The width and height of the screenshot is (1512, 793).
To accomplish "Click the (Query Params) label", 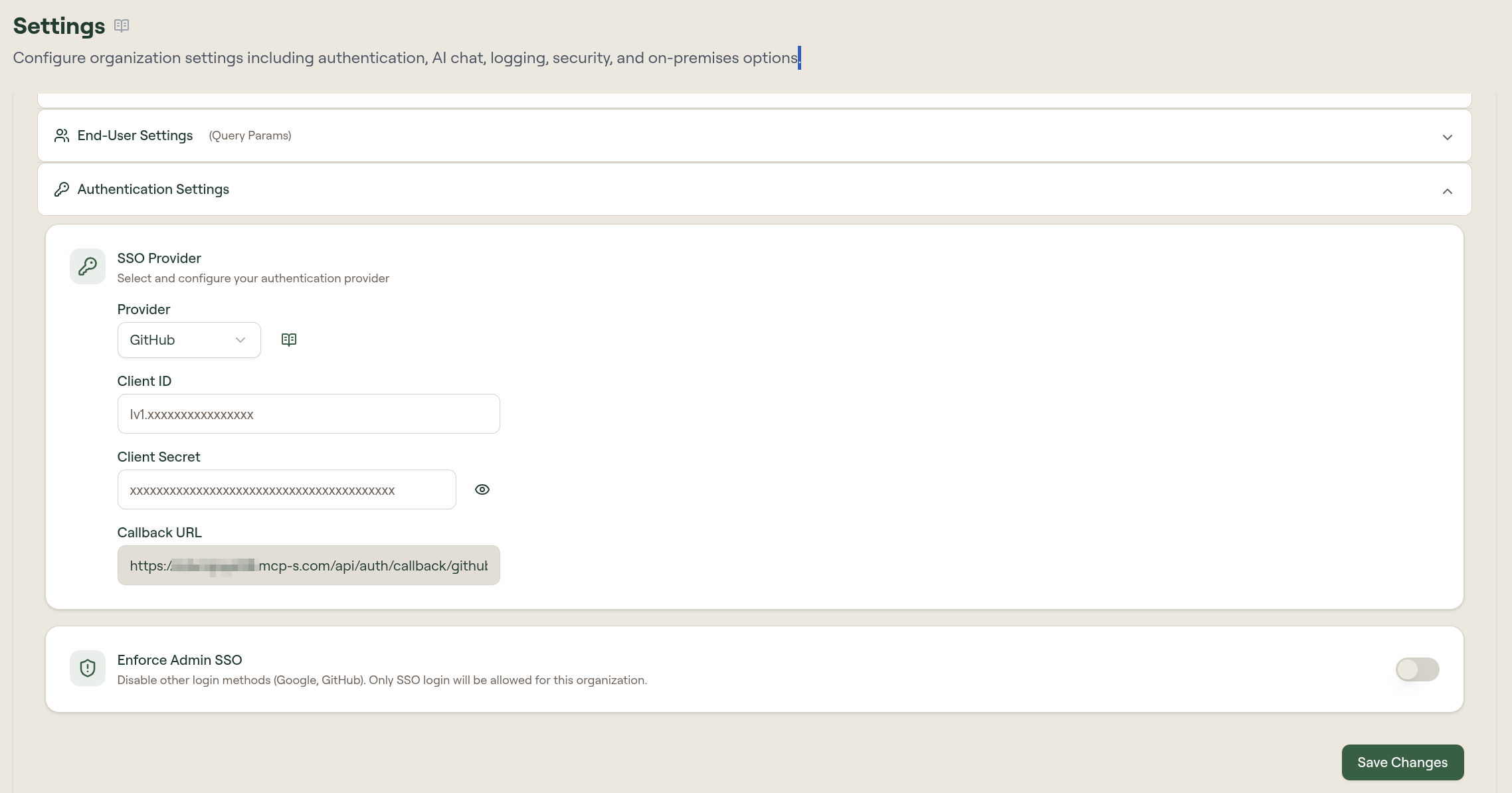I will [x=250, y=135].
